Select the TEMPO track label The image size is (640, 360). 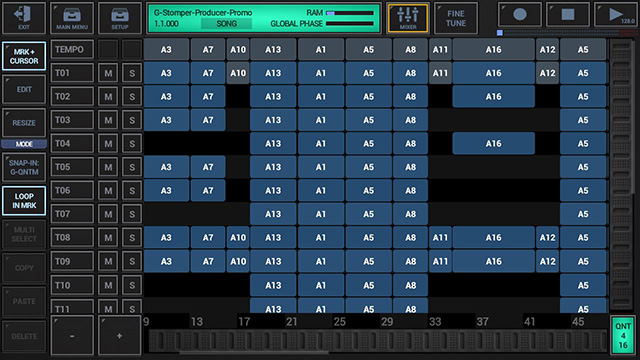point(72,49)
